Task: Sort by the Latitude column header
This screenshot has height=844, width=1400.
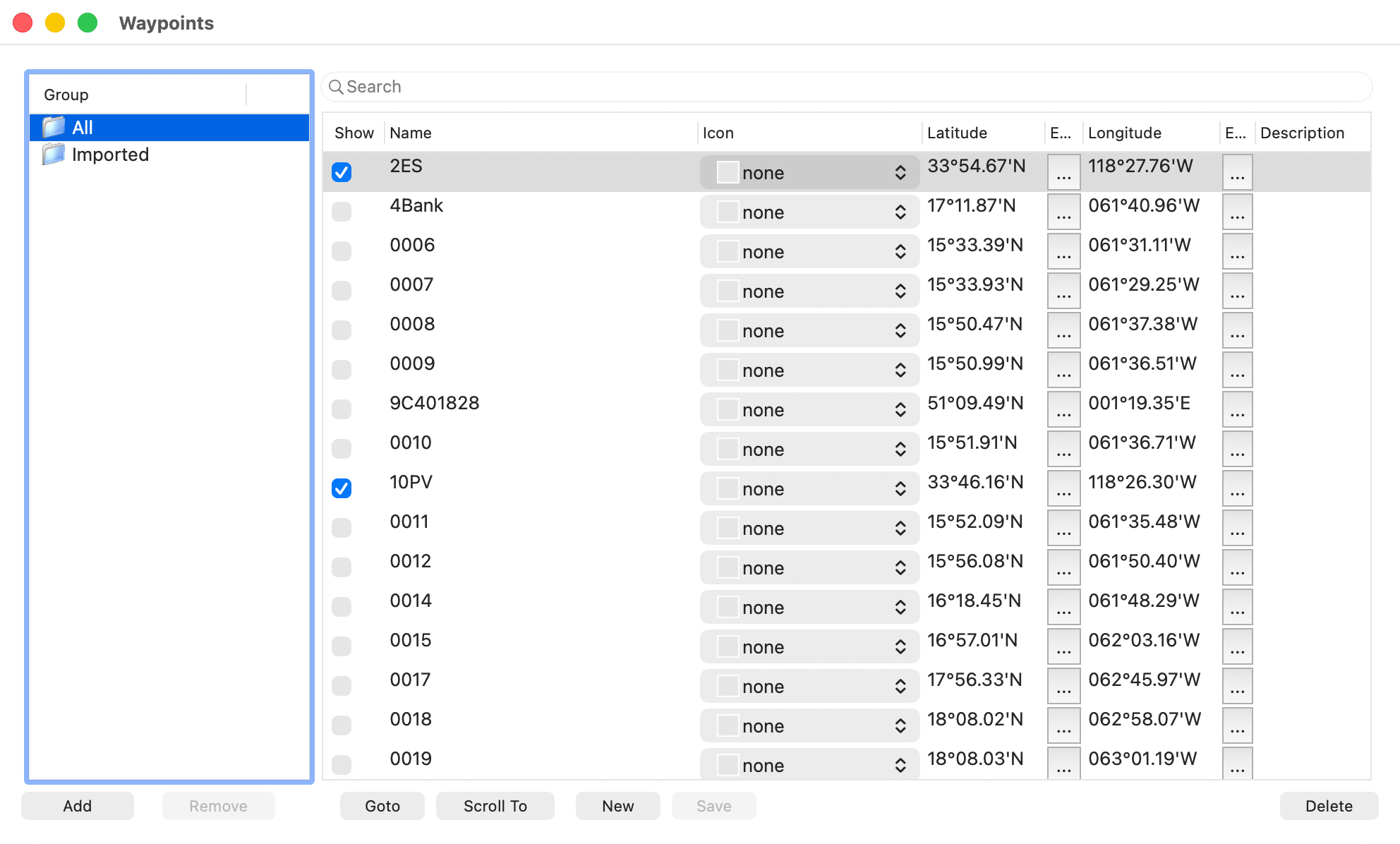Action: point(983,133)
